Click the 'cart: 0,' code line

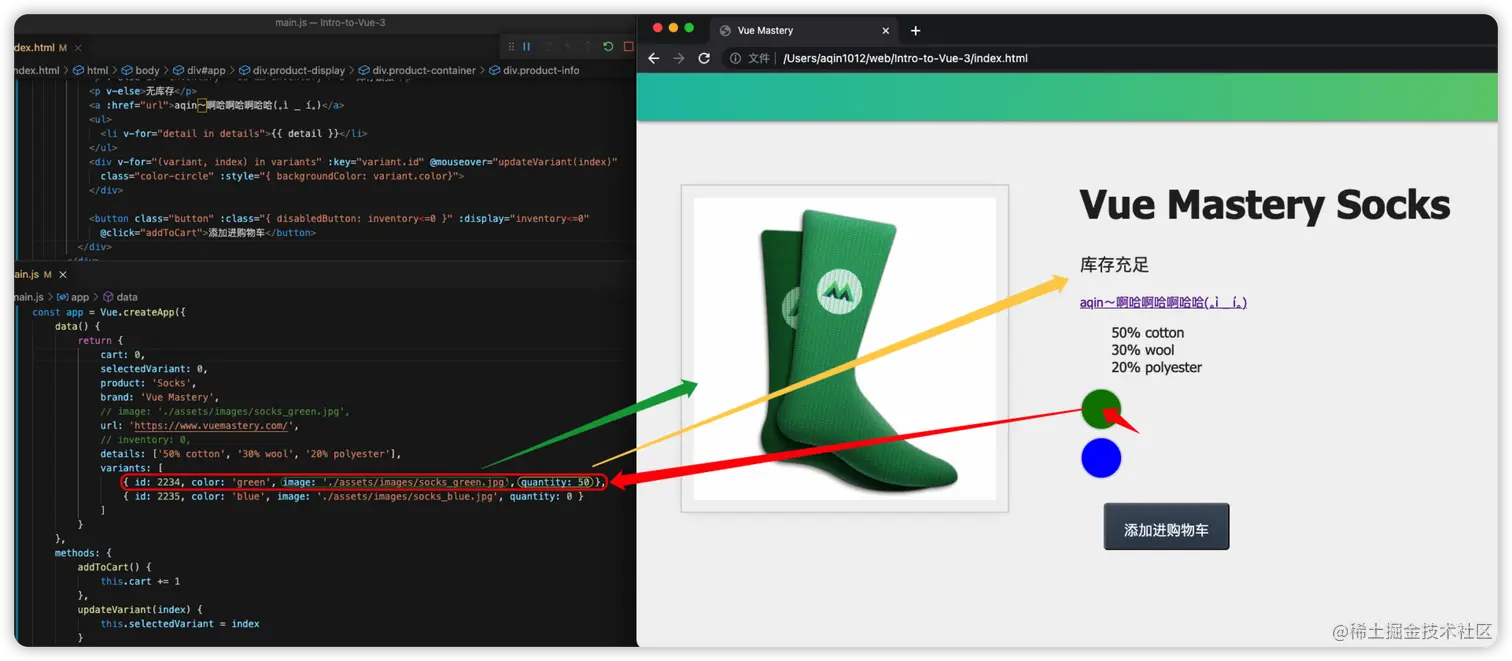[123, 354]
